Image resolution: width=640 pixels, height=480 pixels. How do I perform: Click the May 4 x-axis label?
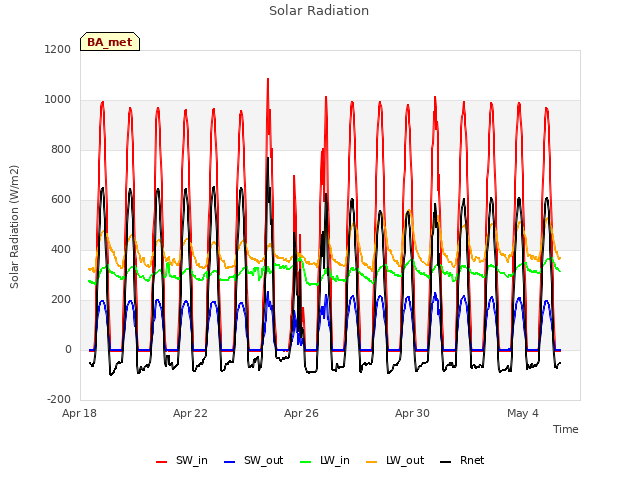click(523, 413)
